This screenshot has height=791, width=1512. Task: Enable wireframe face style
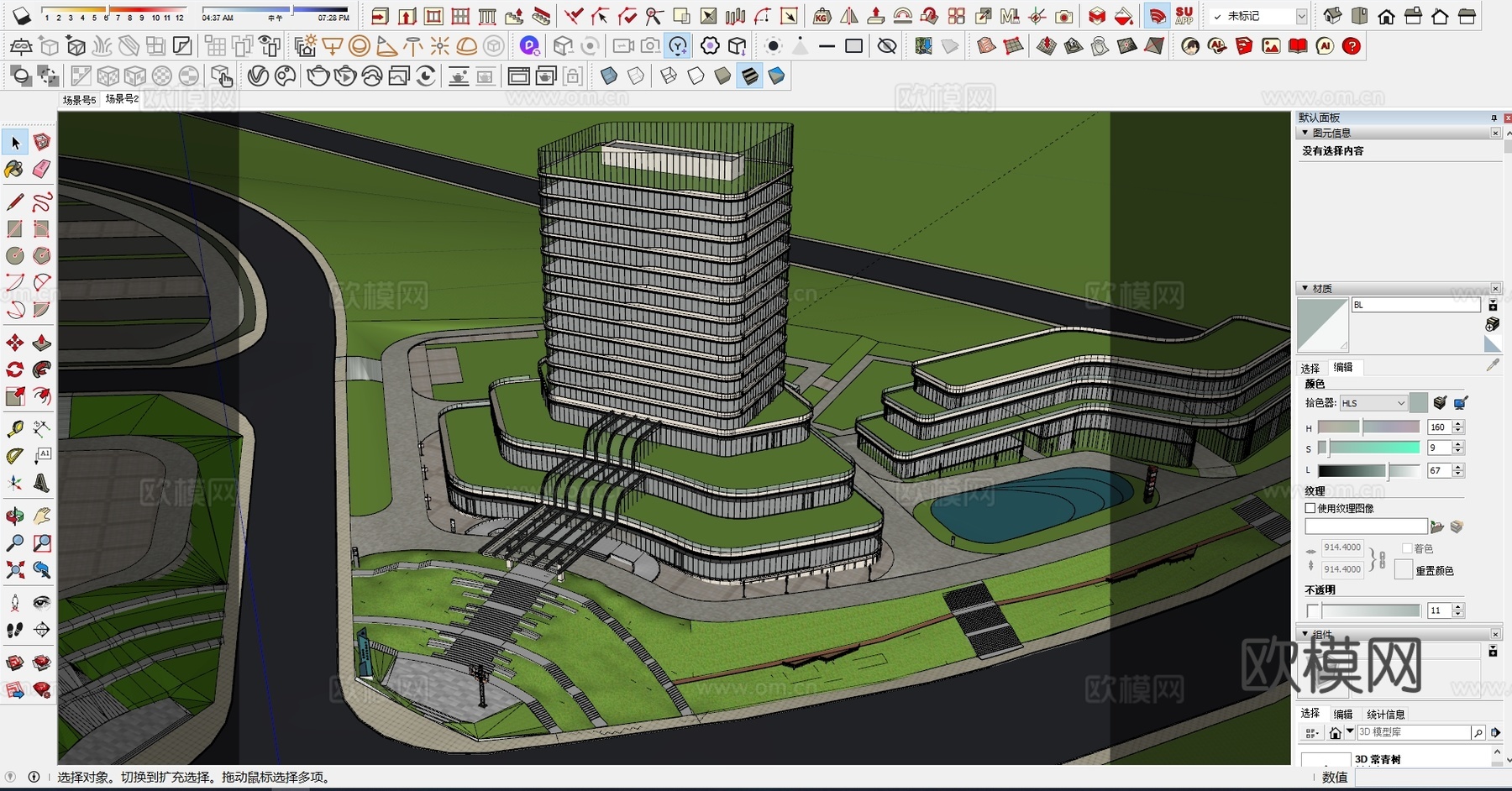[x=669, y=76]
